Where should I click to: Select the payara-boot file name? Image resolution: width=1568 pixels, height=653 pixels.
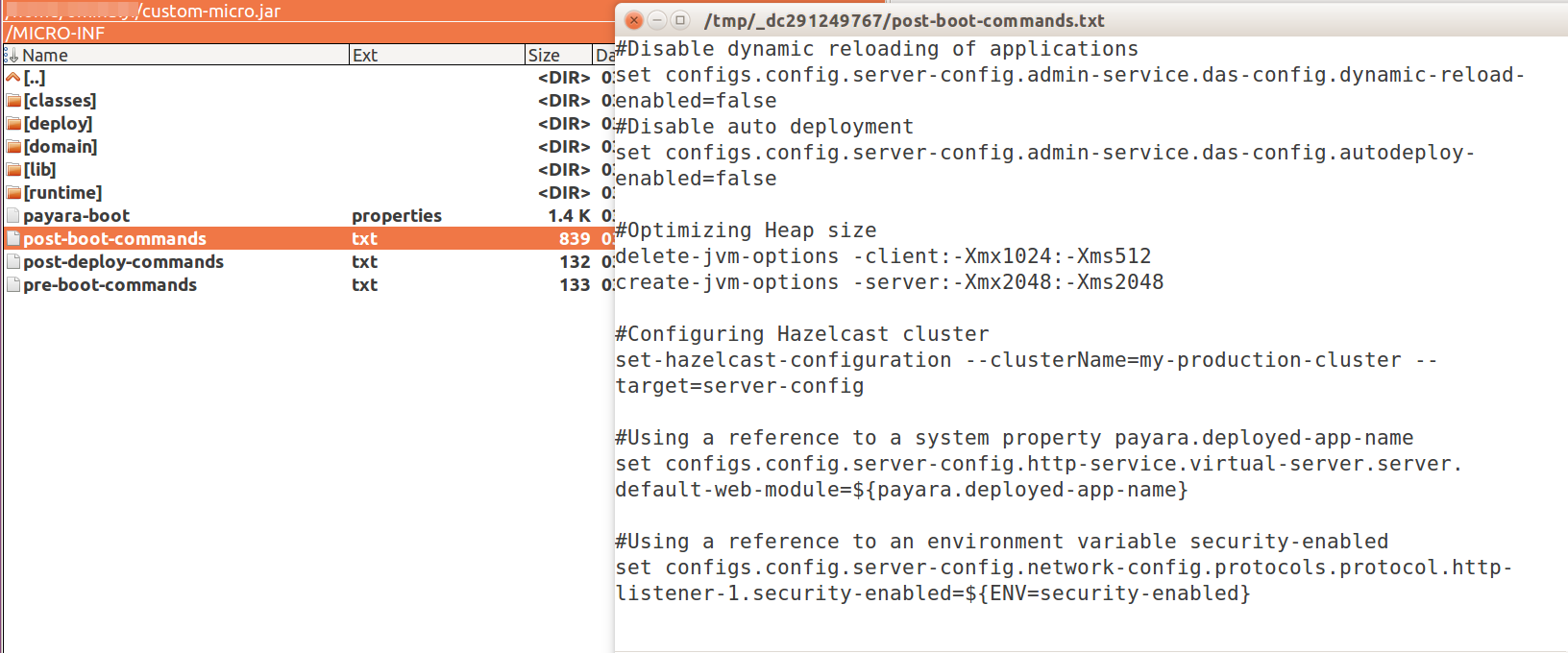[76, 216]
